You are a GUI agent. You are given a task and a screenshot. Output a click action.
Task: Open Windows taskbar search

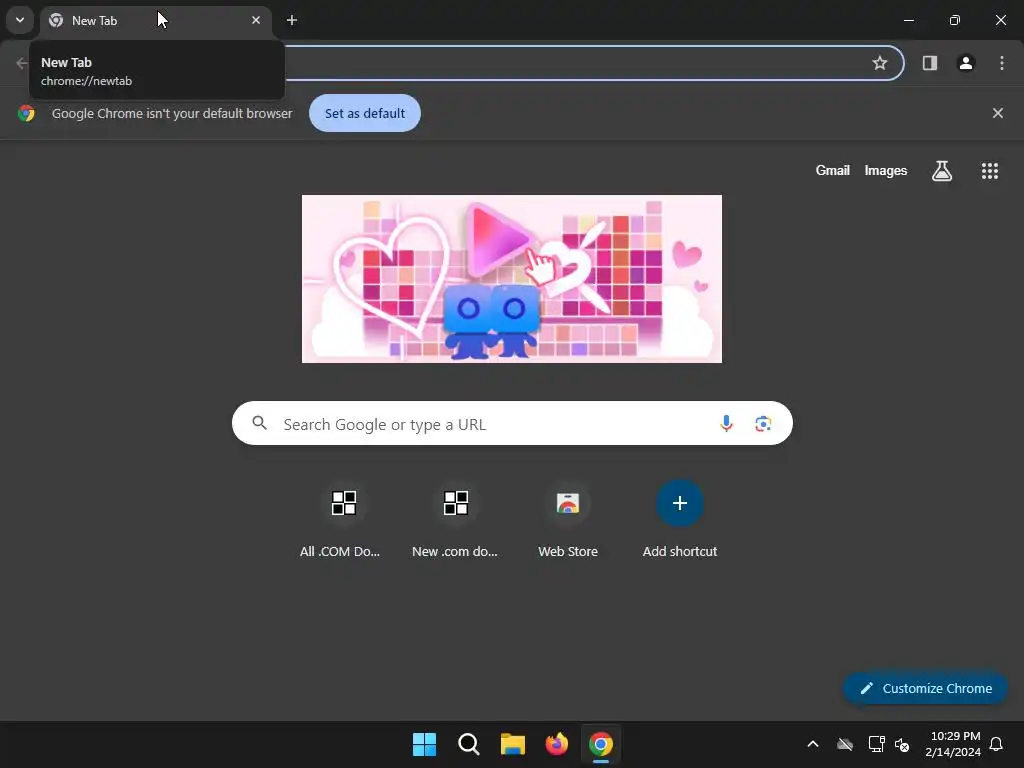[468, 744]
